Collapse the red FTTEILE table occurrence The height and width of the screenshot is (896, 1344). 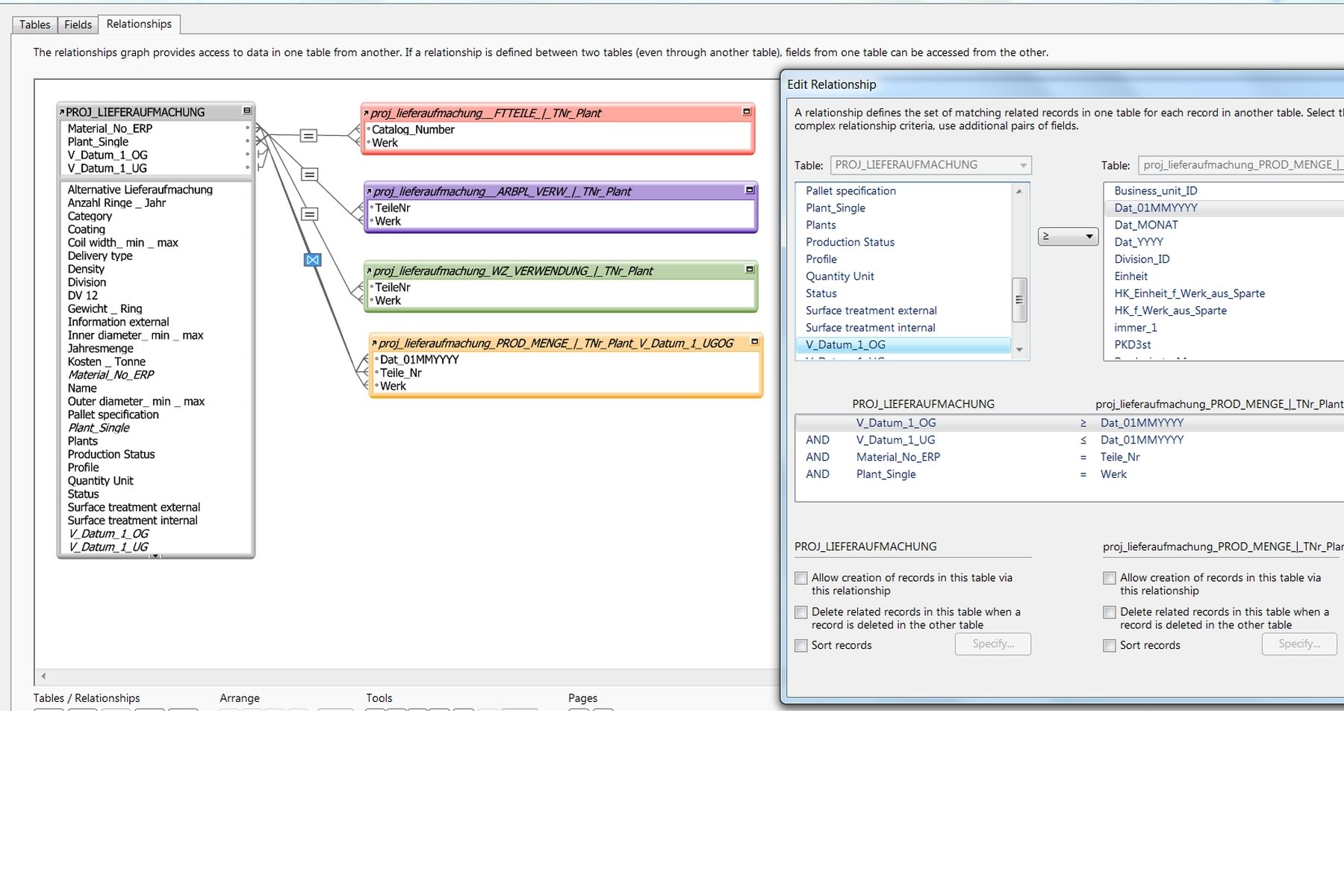point(746,111)
